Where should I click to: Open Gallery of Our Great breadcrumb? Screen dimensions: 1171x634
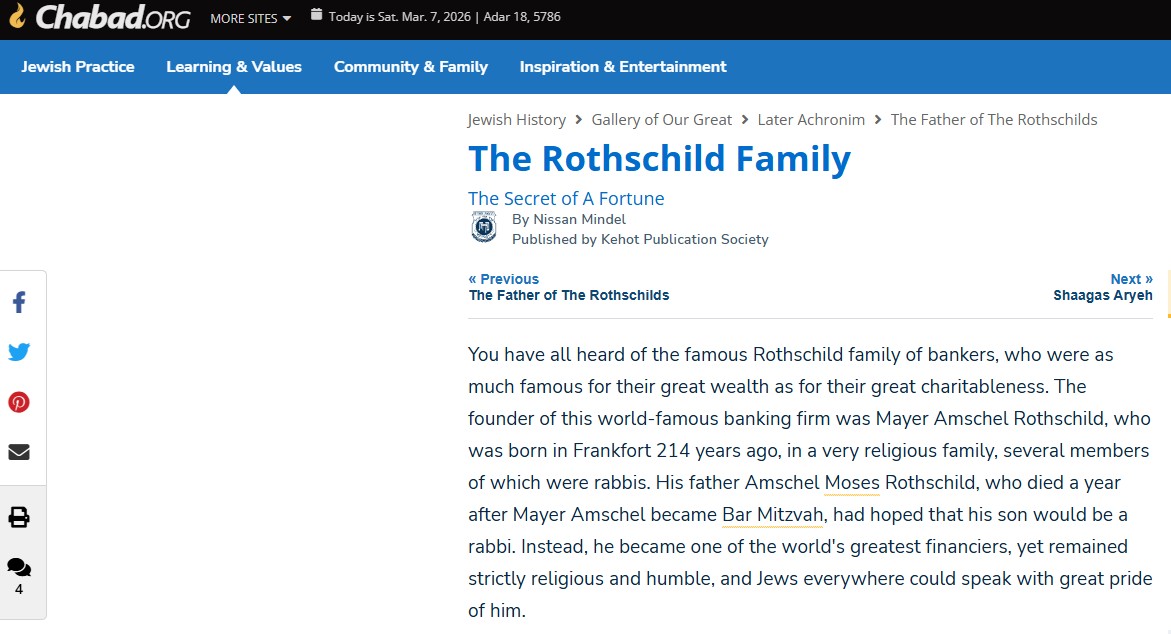[662, 120]
